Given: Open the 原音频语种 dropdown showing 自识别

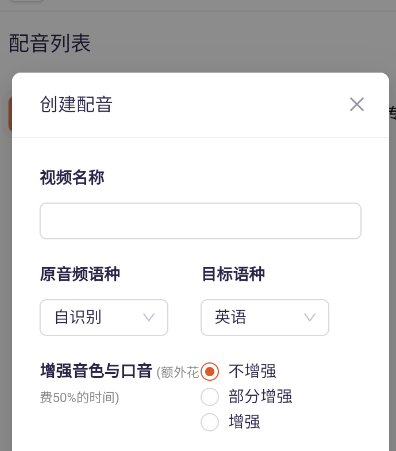Looking at the screenshot, I should (x=104, y=317).
